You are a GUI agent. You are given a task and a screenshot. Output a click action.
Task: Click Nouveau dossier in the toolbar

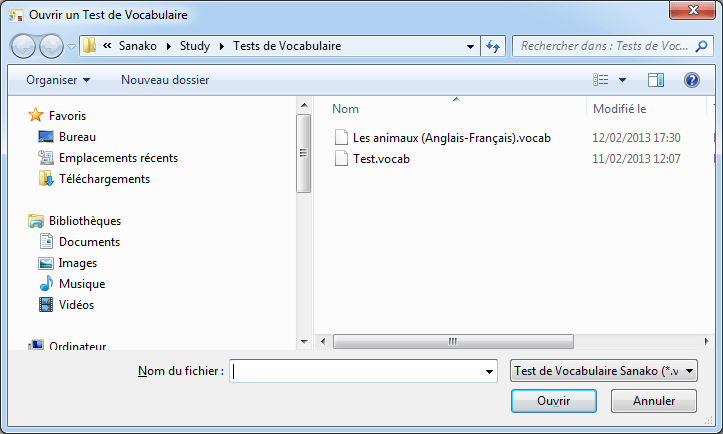[x=165, y=80]
